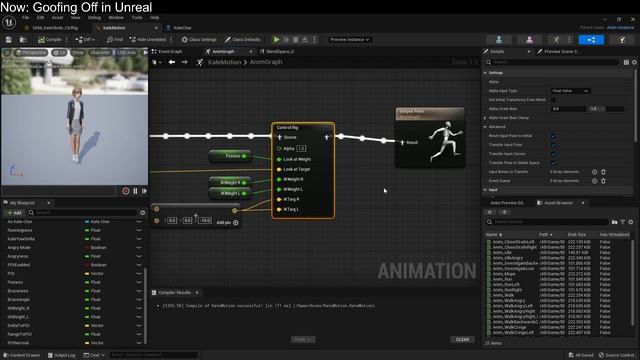
Task: Toggle Hide Unrelated nodes
Action: pos(148,40)
